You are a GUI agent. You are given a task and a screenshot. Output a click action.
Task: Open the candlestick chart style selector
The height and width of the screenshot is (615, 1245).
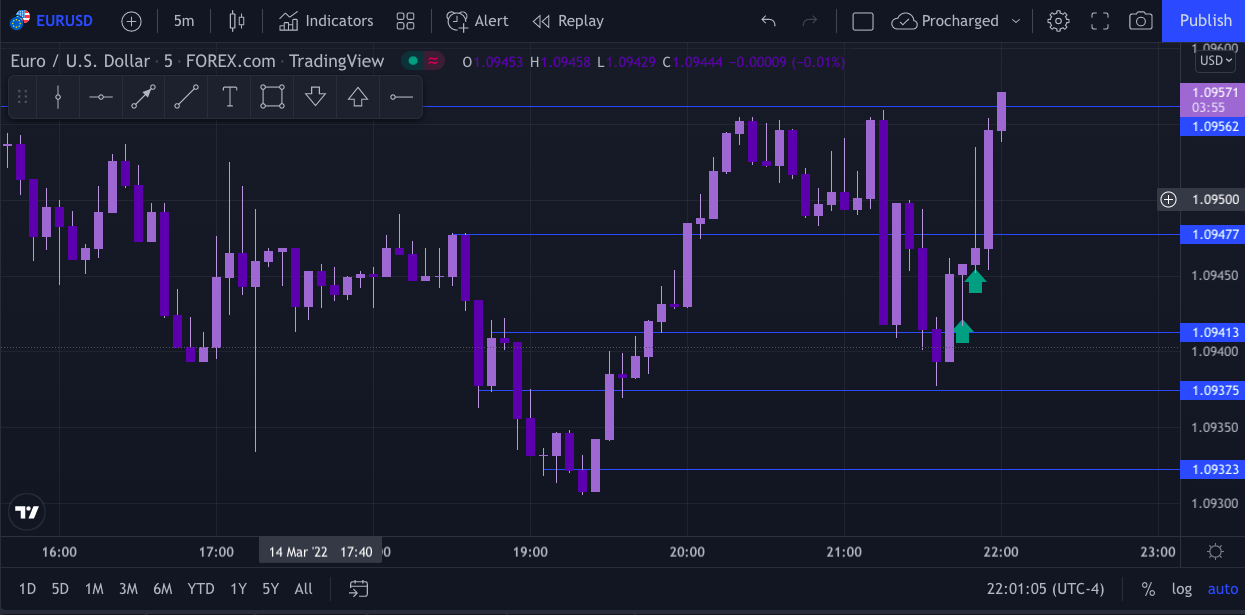tap(236, 21)
